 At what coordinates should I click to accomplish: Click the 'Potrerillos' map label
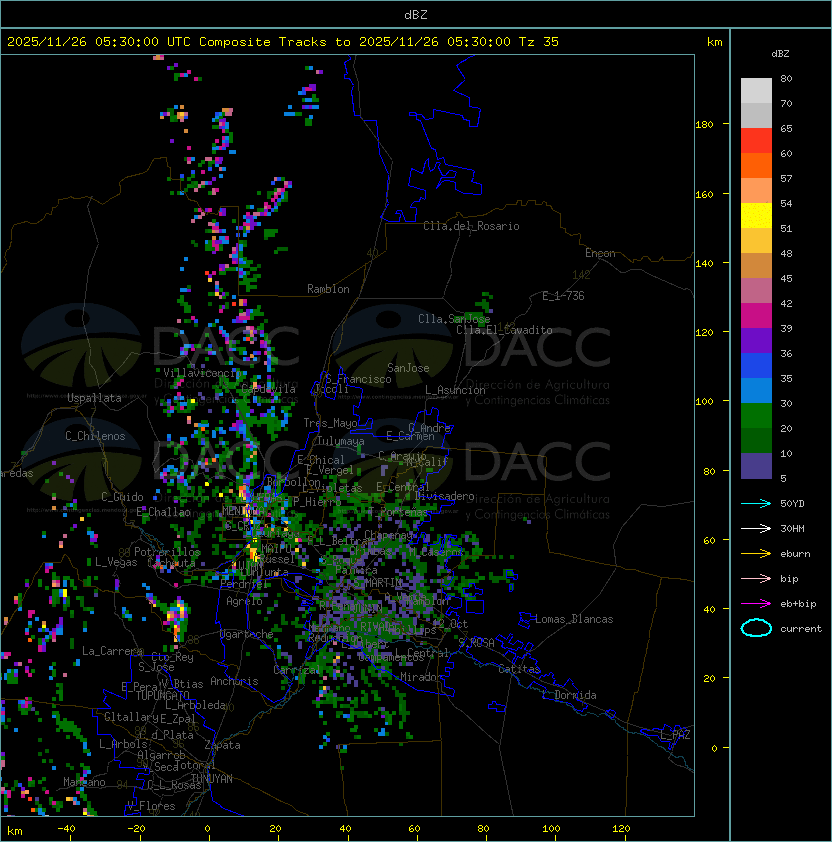pos(167,552)
